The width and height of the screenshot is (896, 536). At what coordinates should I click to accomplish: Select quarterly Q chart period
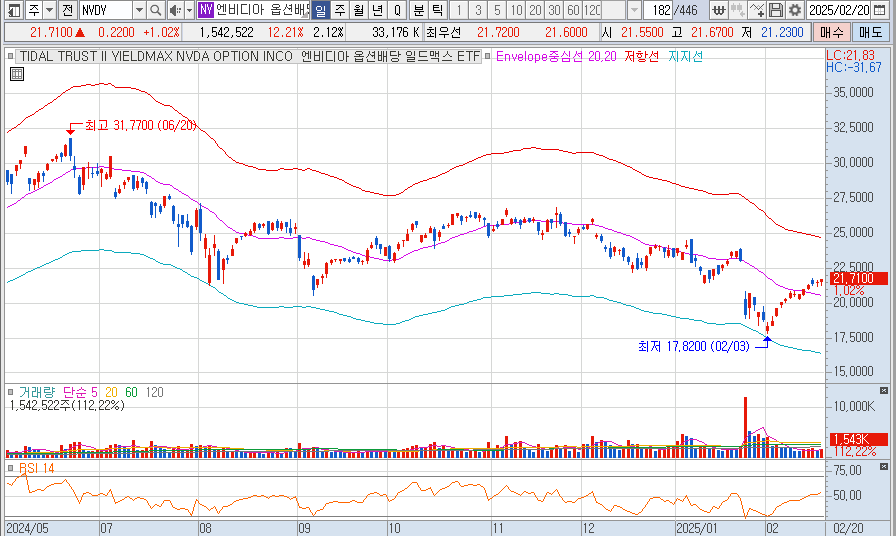tap(397, 10)
